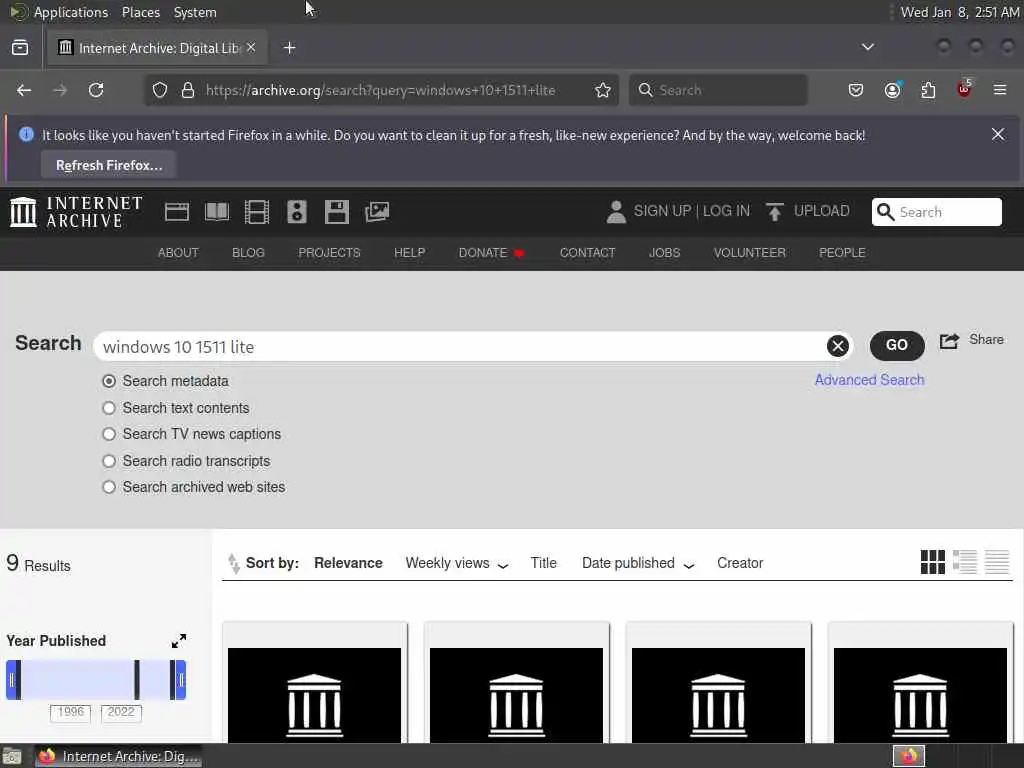Open the VOLUNTEER menu item
The image size is (1024, 768).
tap(749, 253)
